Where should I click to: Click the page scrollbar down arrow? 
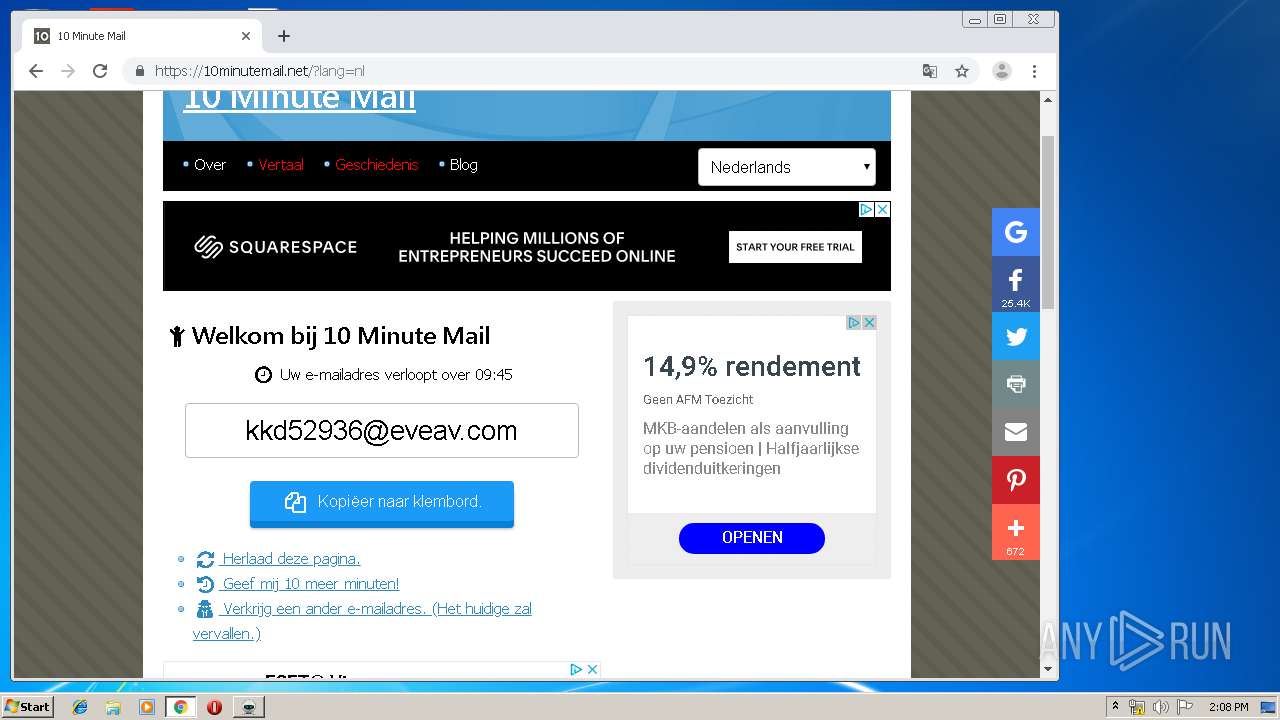tap(1048, 669)
